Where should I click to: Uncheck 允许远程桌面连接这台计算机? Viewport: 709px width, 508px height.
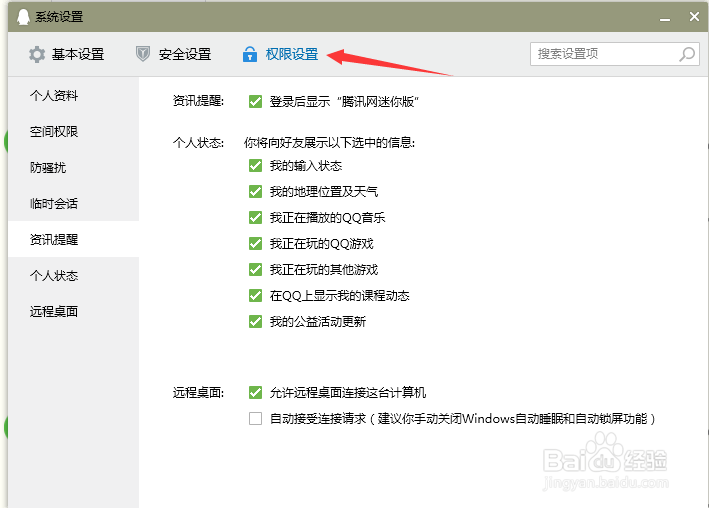coord(255,392)
